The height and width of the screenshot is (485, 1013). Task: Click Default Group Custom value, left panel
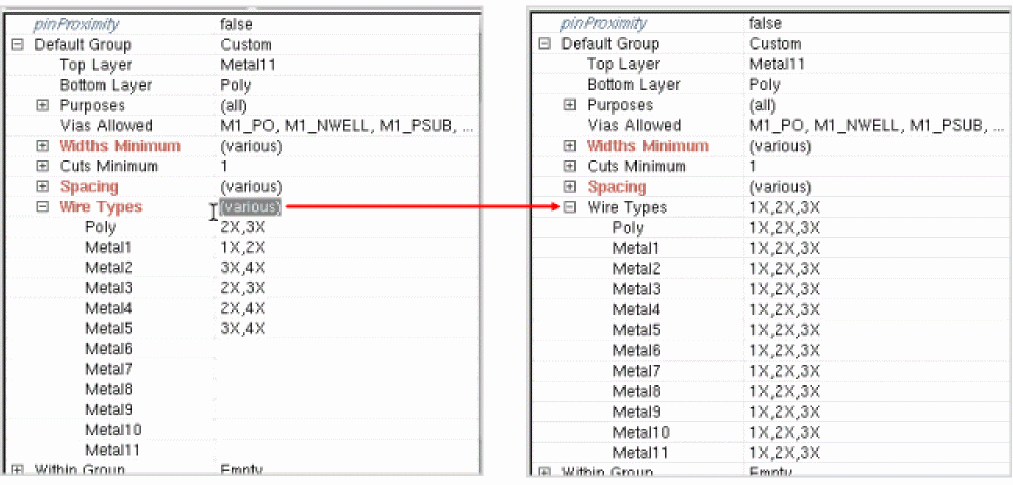(246, 45)
